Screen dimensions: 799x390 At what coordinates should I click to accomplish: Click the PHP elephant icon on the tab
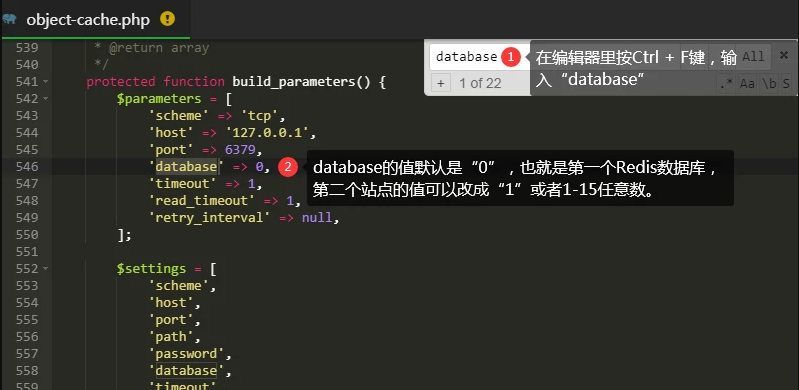click(9, 19)
